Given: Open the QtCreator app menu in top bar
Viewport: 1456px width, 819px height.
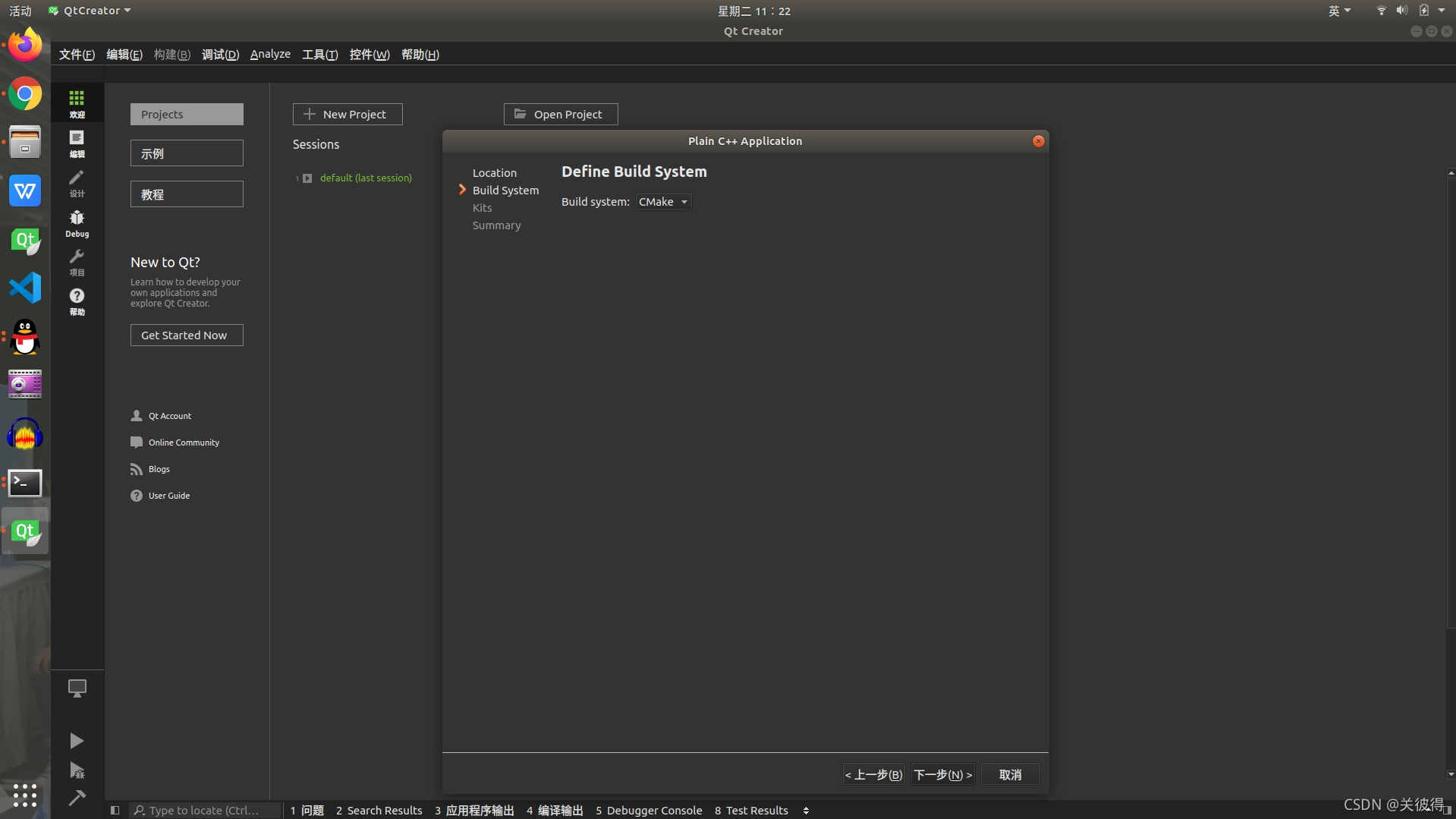Looking at the screenshot, I should click(90, 11).
